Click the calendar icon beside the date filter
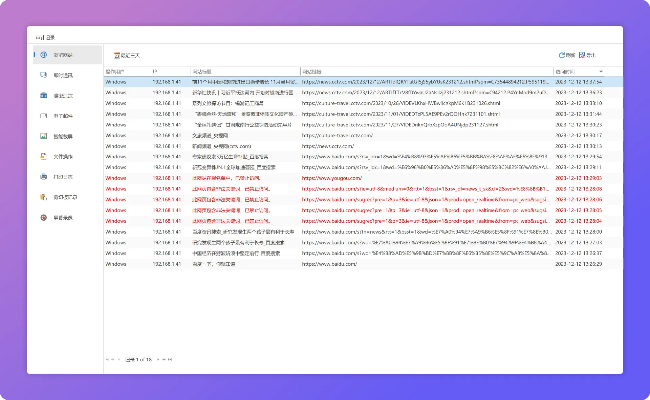 coord(117,54)
